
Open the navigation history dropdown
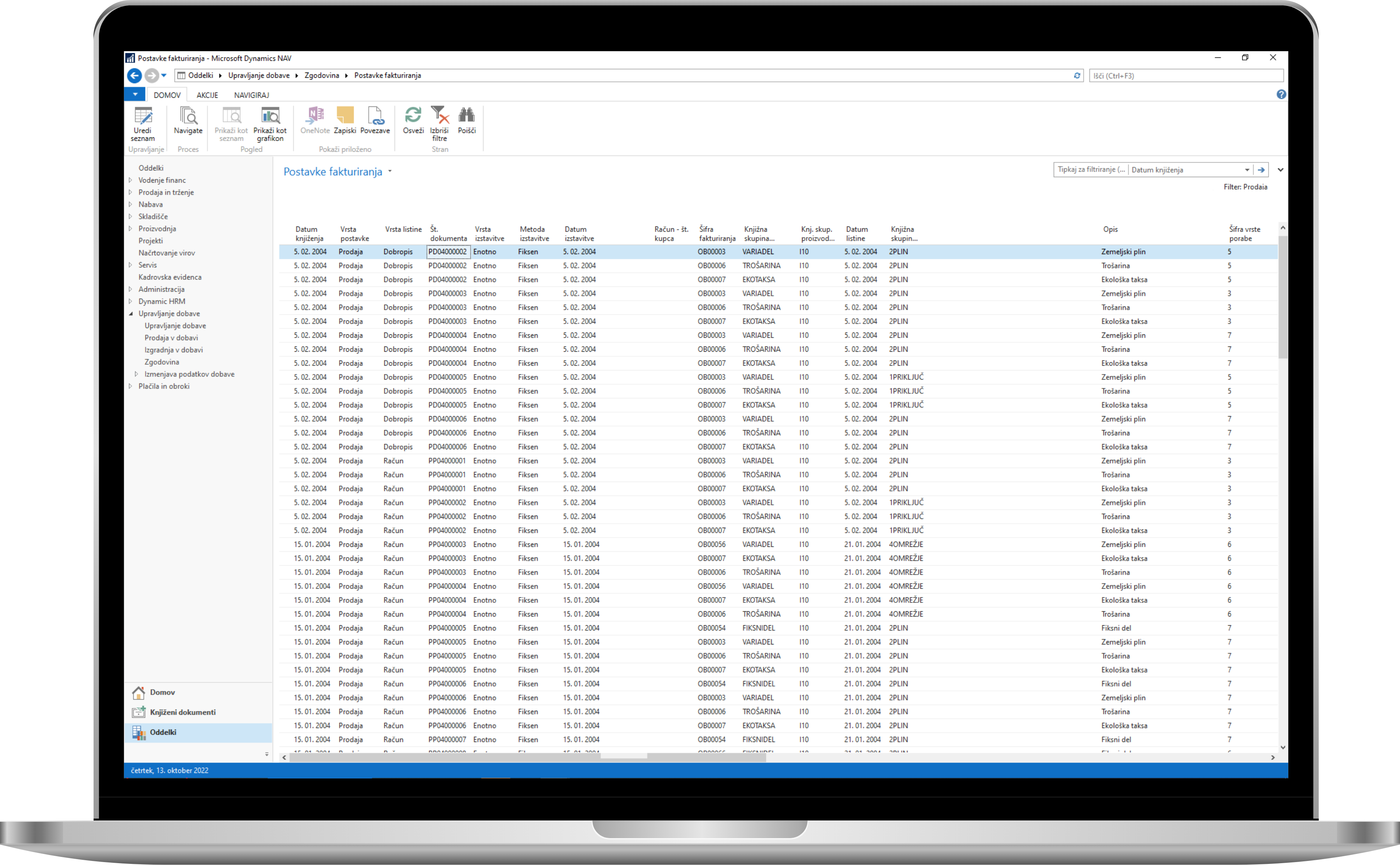pyautogui.click(x=164, y=75)
